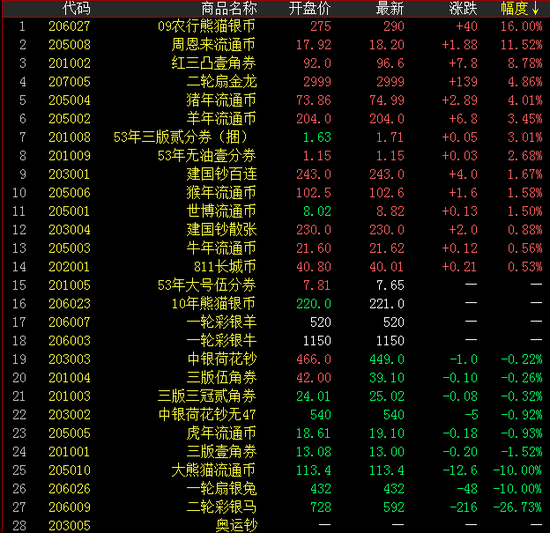The image size is (550, 533).
Task: Select 猴年流通币 row
Action: click(x=275, y=193)
